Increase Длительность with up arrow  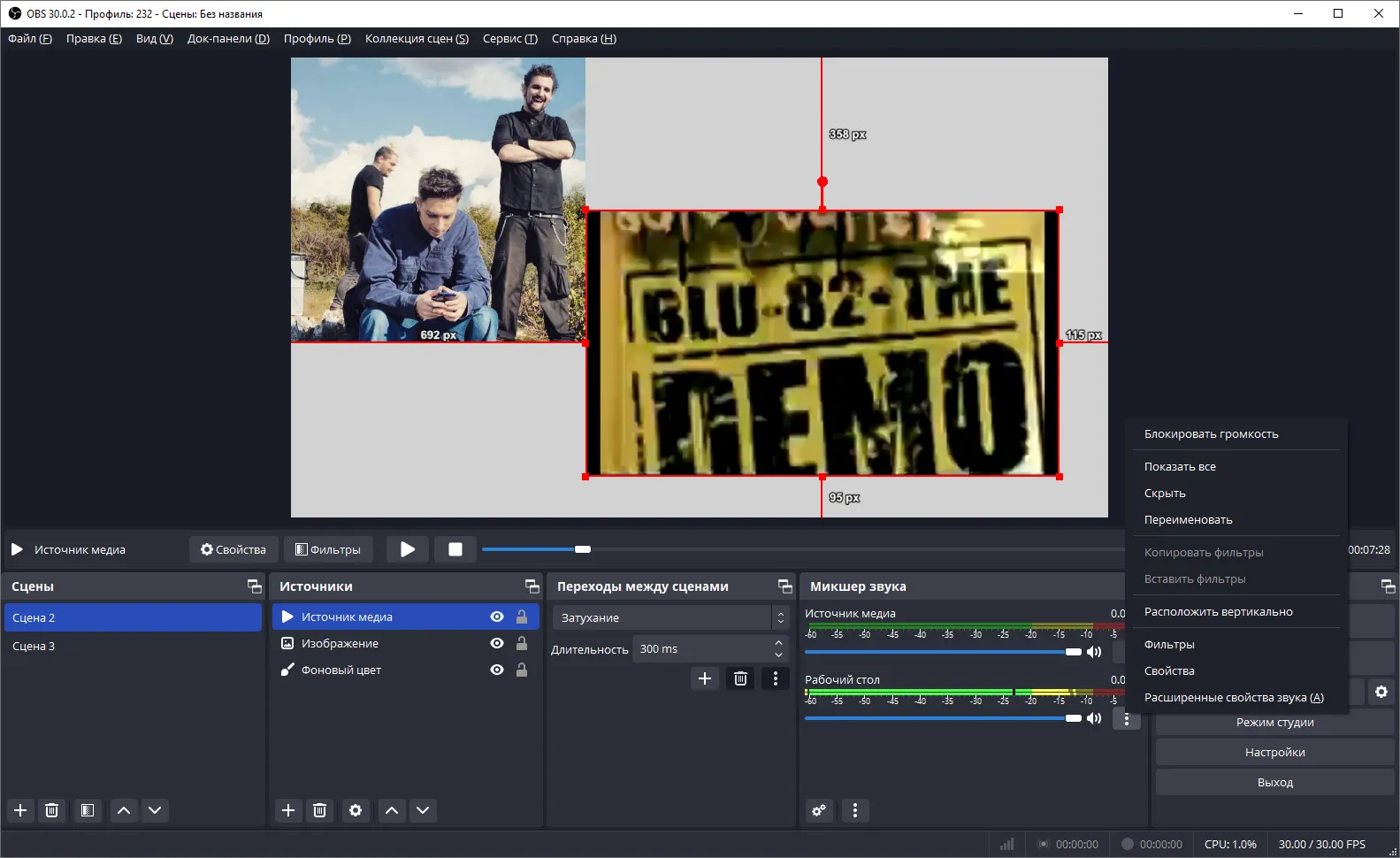point(778,643)
